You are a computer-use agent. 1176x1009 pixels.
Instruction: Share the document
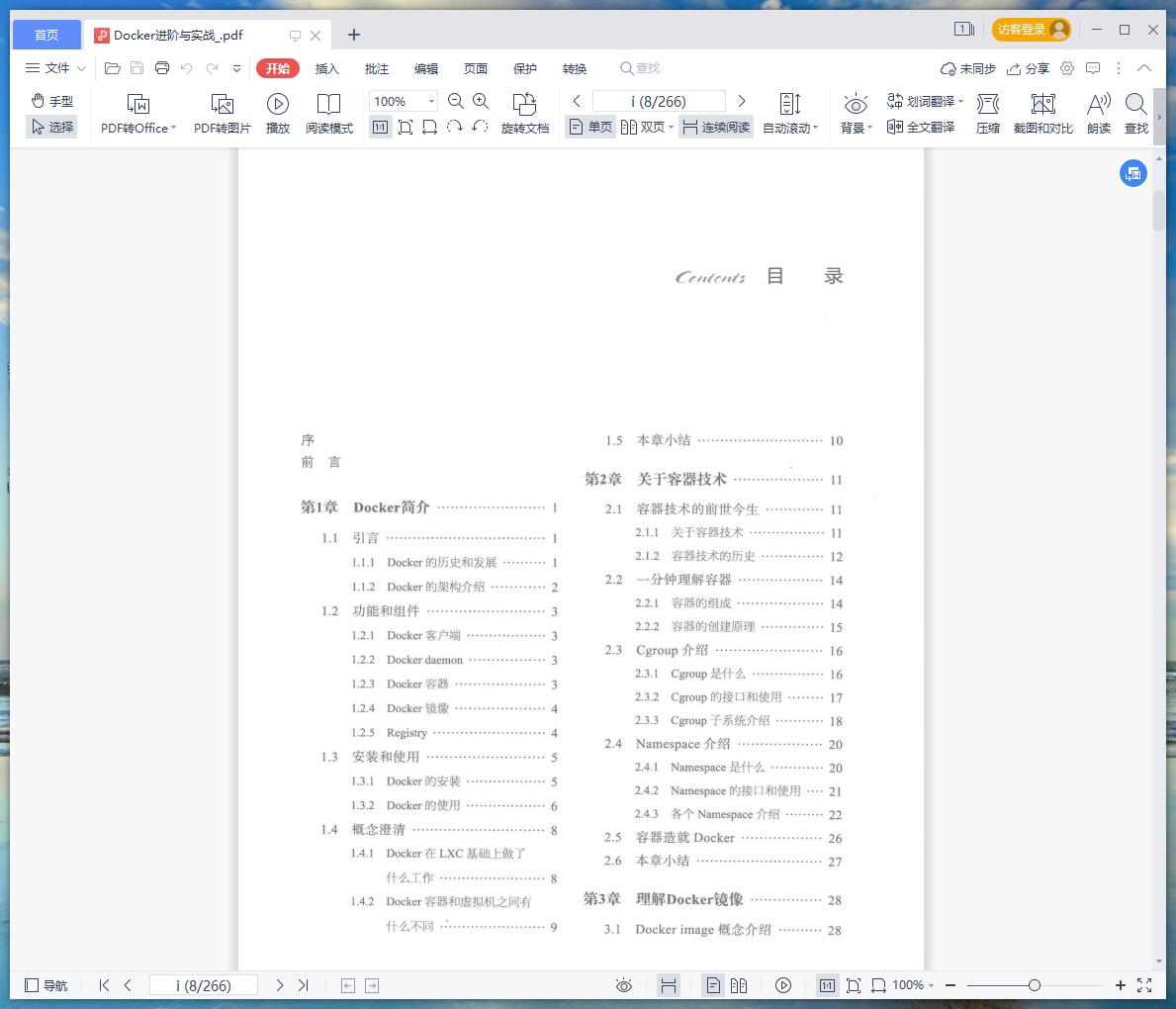[x=1028, y=69]
